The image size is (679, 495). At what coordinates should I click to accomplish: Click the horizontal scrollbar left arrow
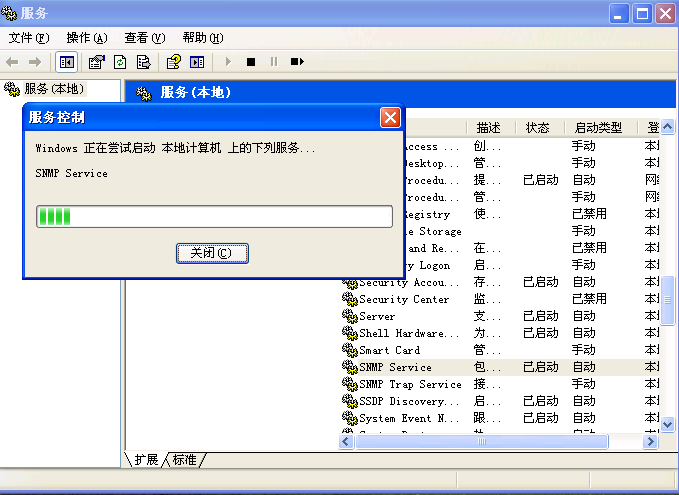pyautogui.click(x=346, y=442)
